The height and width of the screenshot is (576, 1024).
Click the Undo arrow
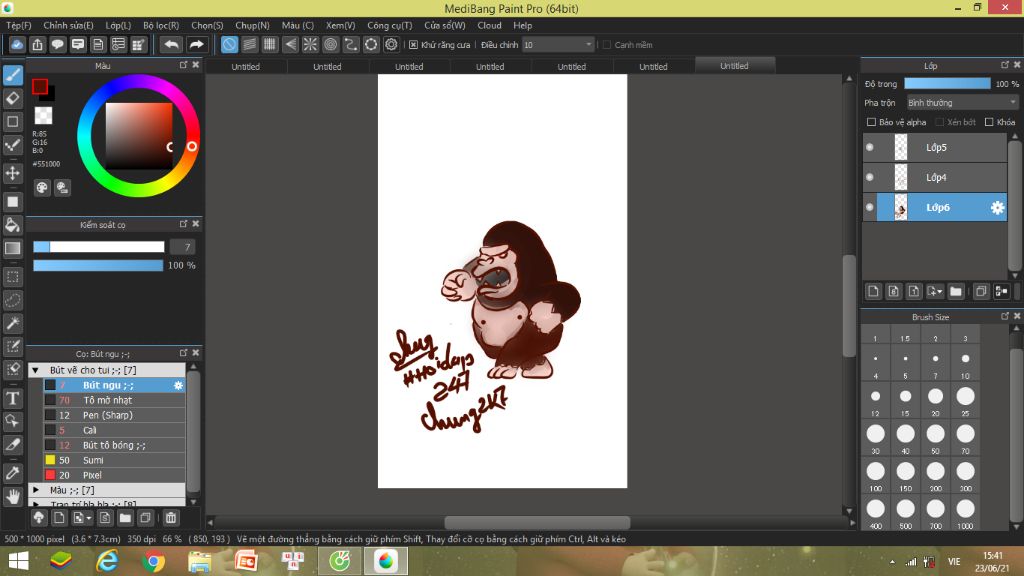coord(171,44)
